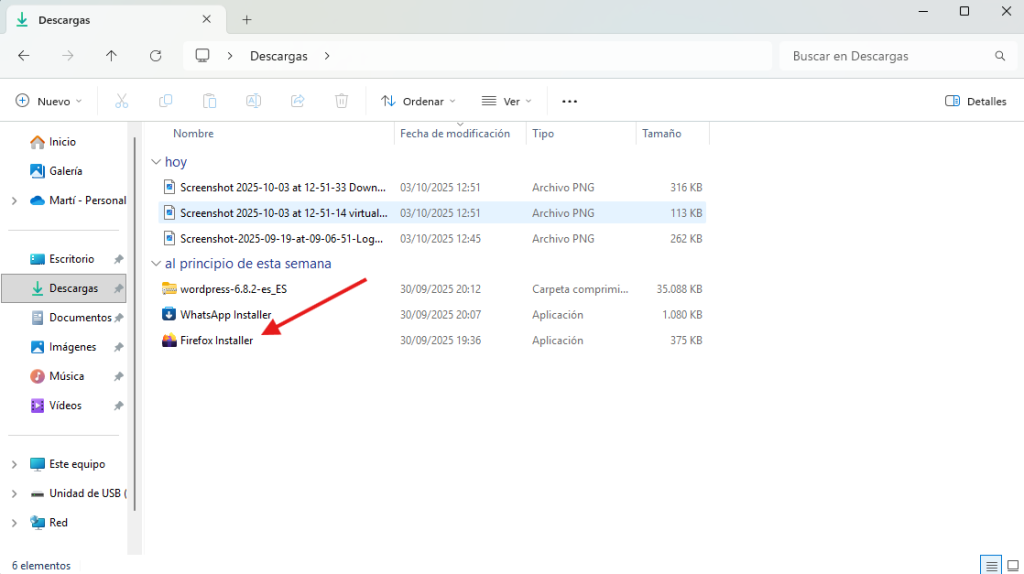
Task: Click the Share icon in toolbar
Action: pos(297,101)
